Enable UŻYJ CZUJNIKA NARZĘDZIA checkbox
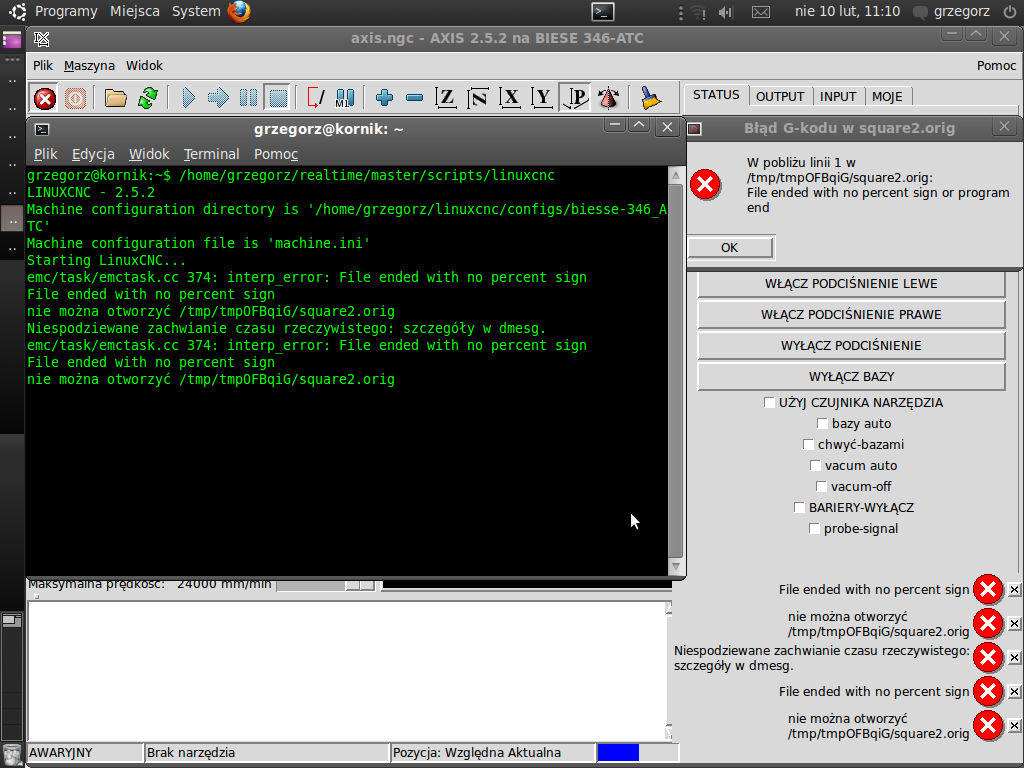 click(x=769, y=402)
